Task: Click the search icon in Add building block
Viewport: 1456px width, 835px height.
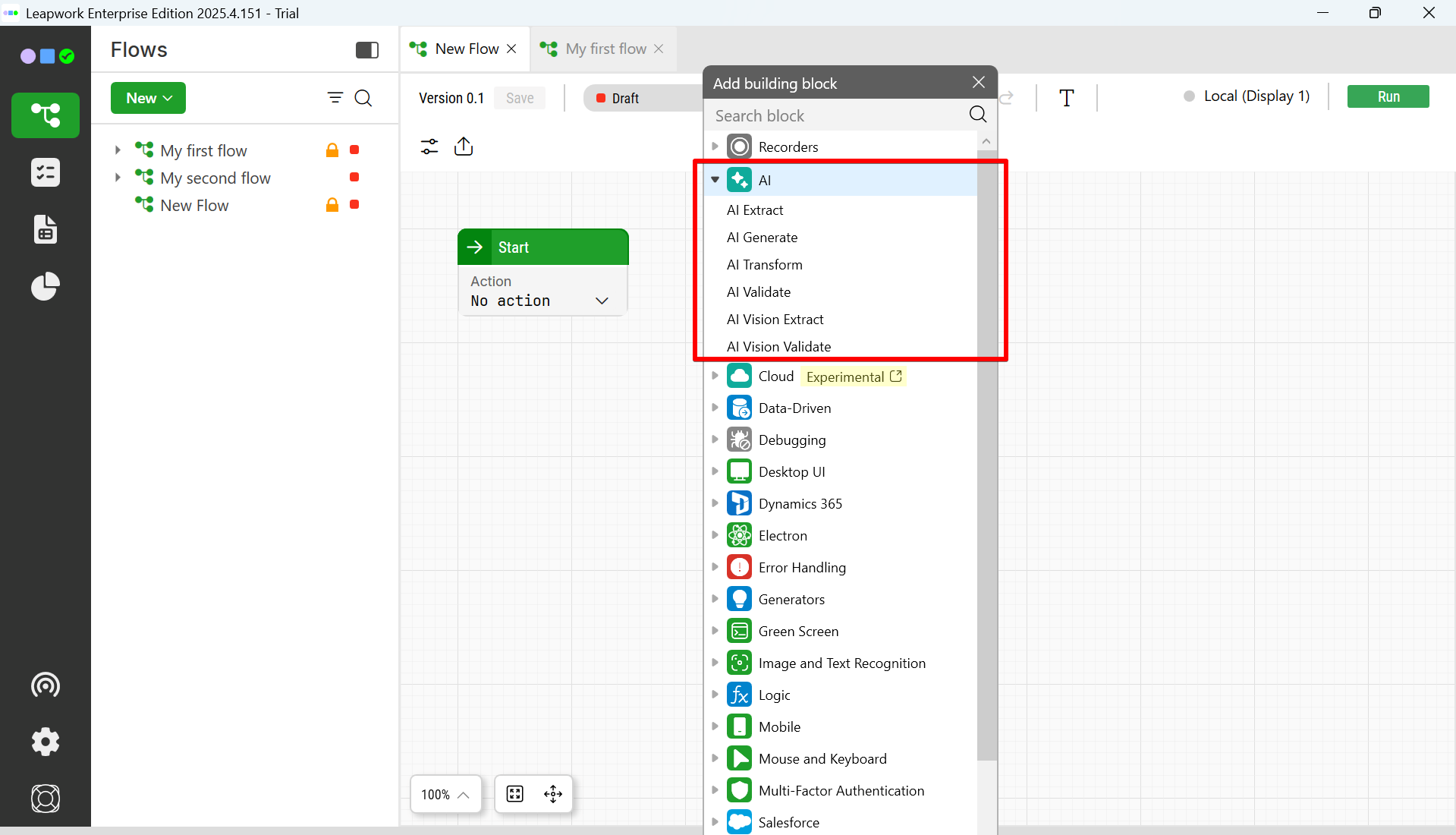Action: click(978, 115)
